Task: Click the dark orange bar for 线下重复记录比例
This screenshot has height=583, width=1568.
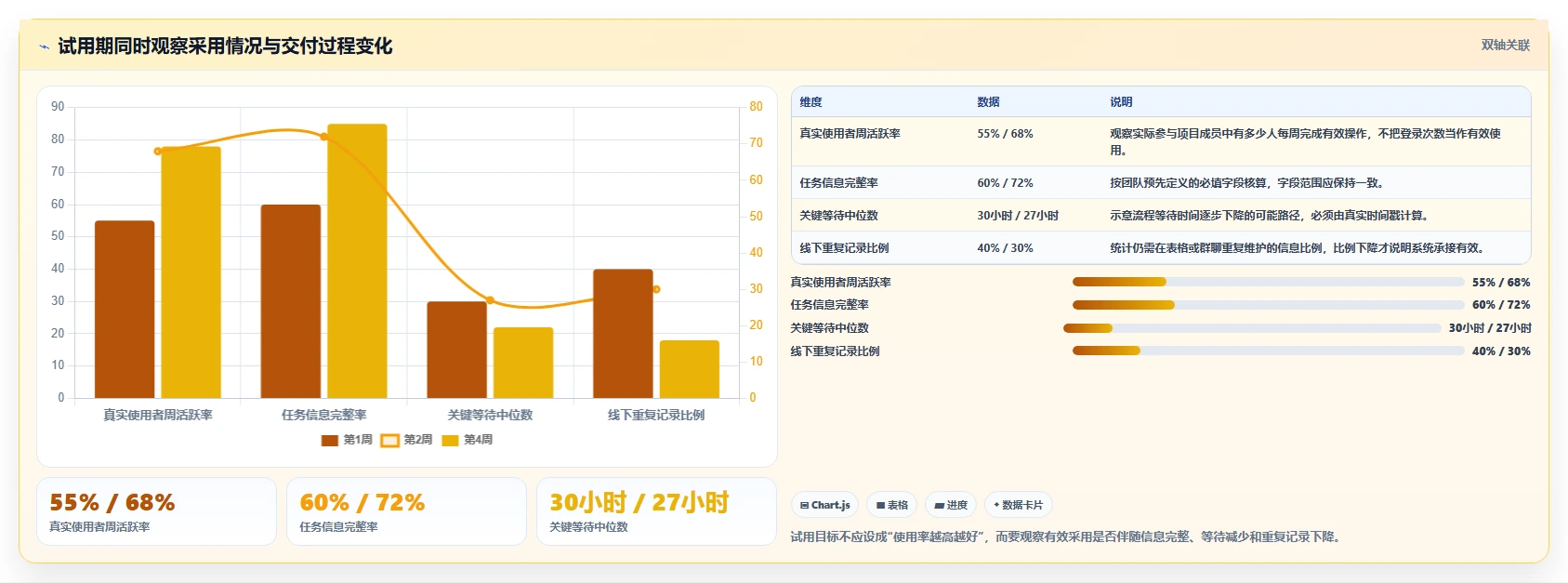Action: pyautogui.click(x=624, y=334)
